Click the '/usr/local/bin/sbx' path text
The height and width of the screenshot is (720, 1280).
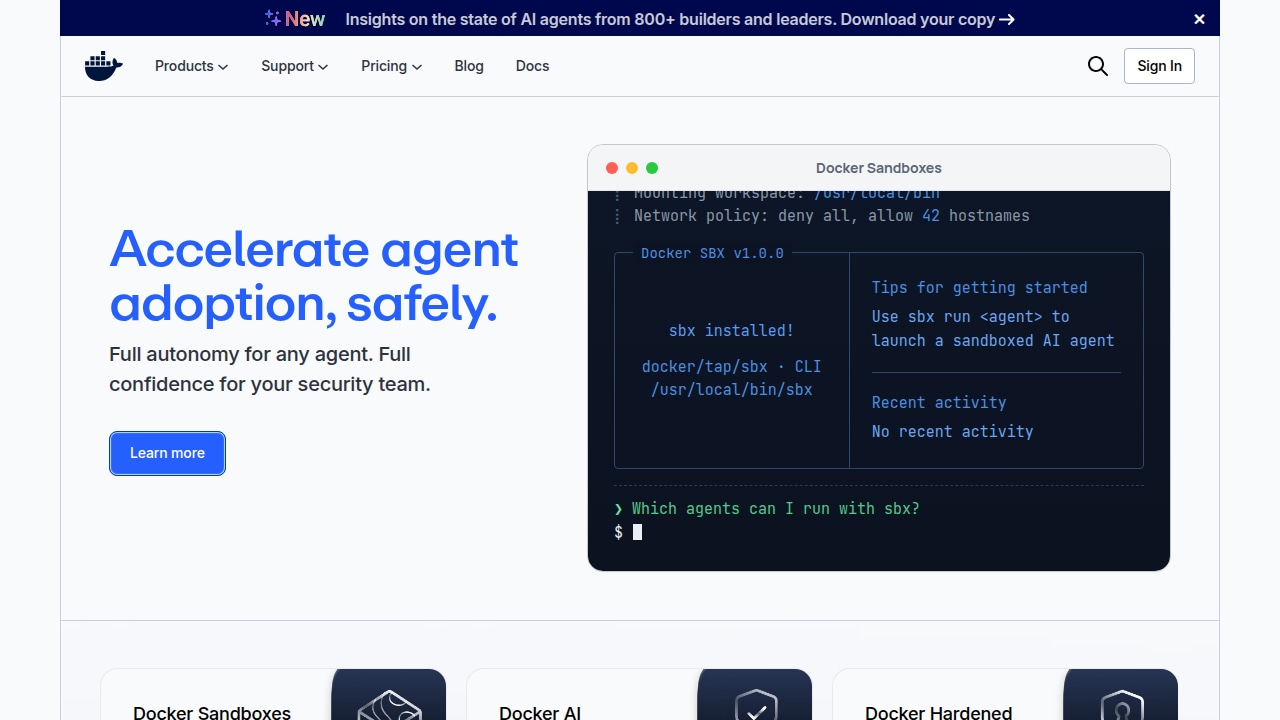pos(731,389)
